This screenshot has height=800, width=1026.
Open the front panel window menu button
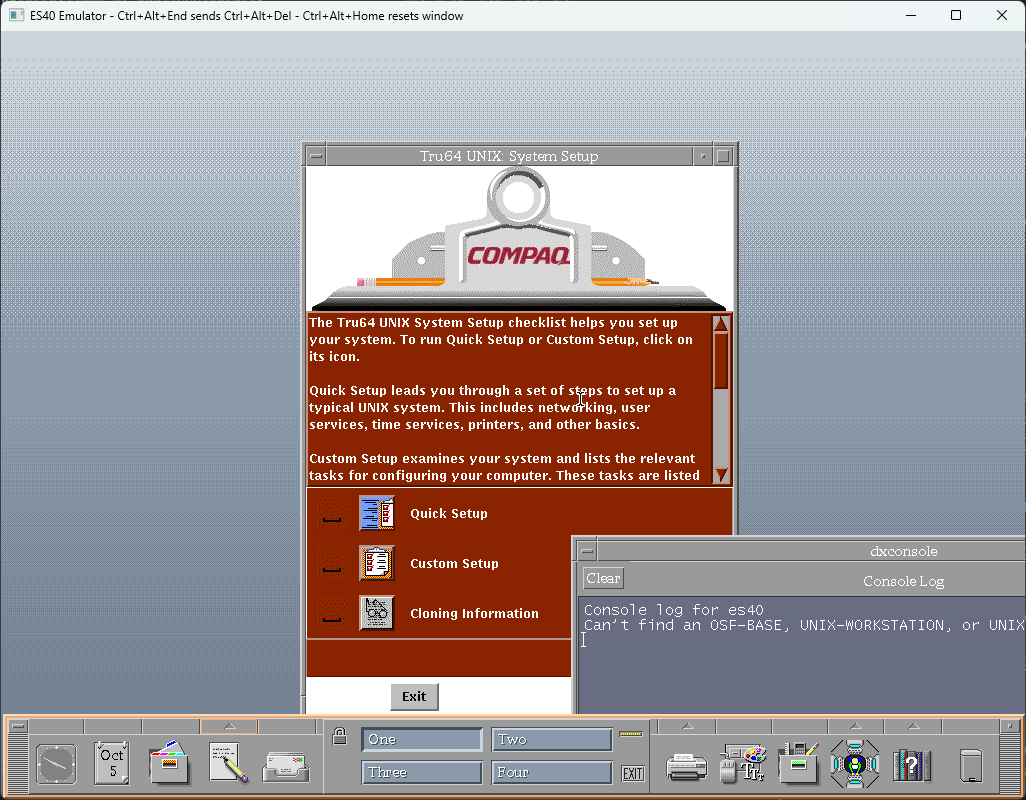click(18, 726)
